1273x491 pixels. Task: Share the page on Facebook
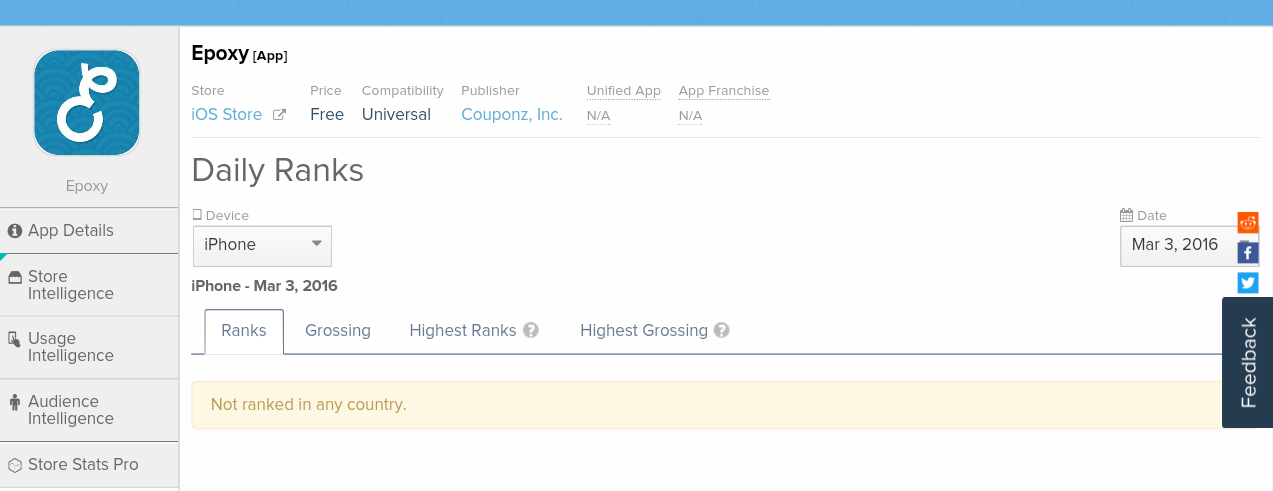[x=1248, y=253]
